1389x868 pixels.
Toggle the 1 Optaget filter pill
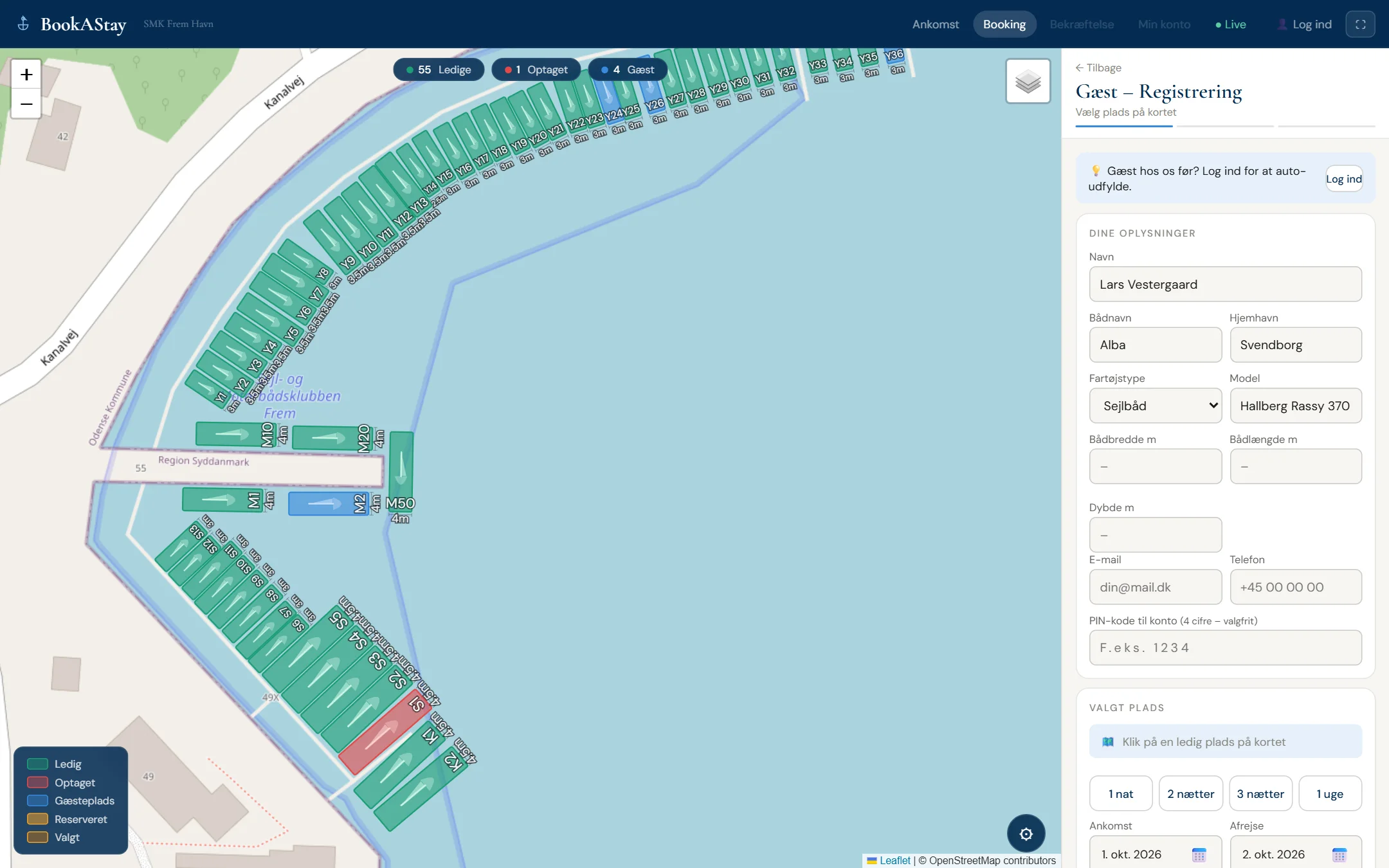coord(536,69)
